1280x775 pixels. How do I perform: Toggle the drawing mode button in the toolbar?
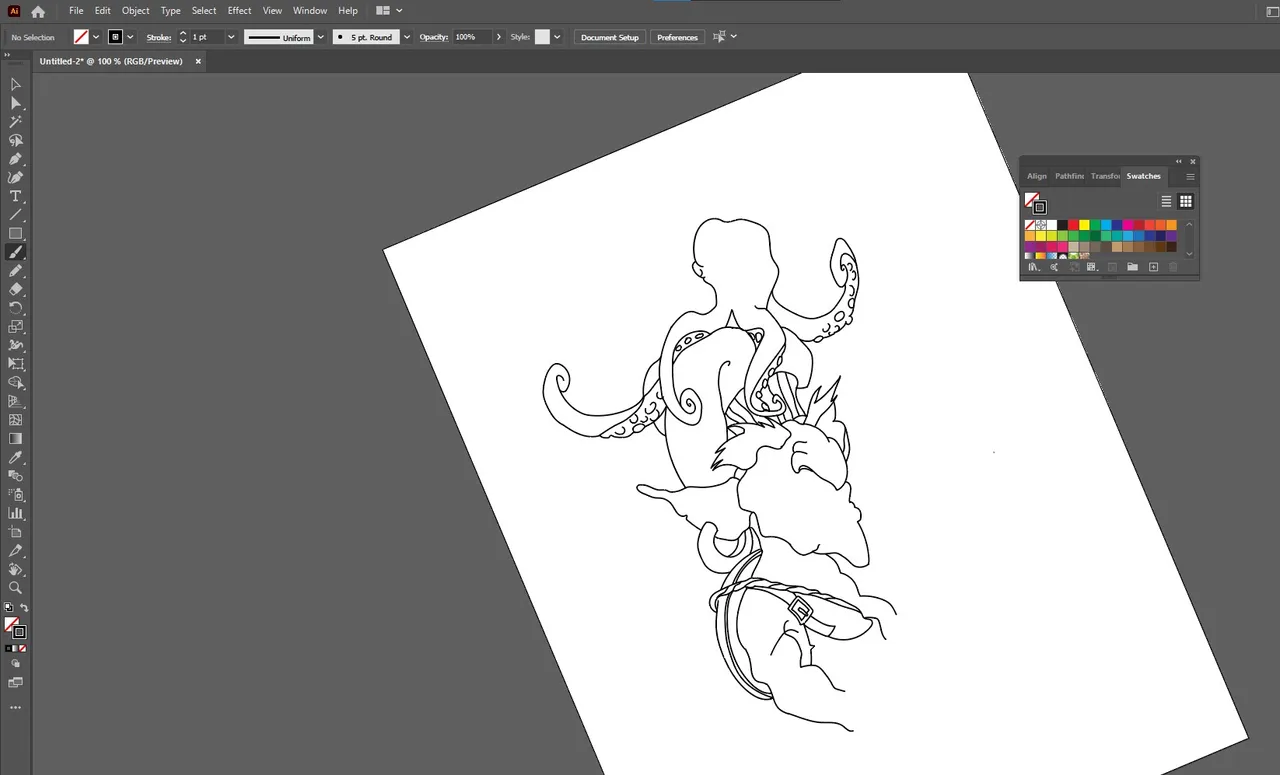(15, 662)
